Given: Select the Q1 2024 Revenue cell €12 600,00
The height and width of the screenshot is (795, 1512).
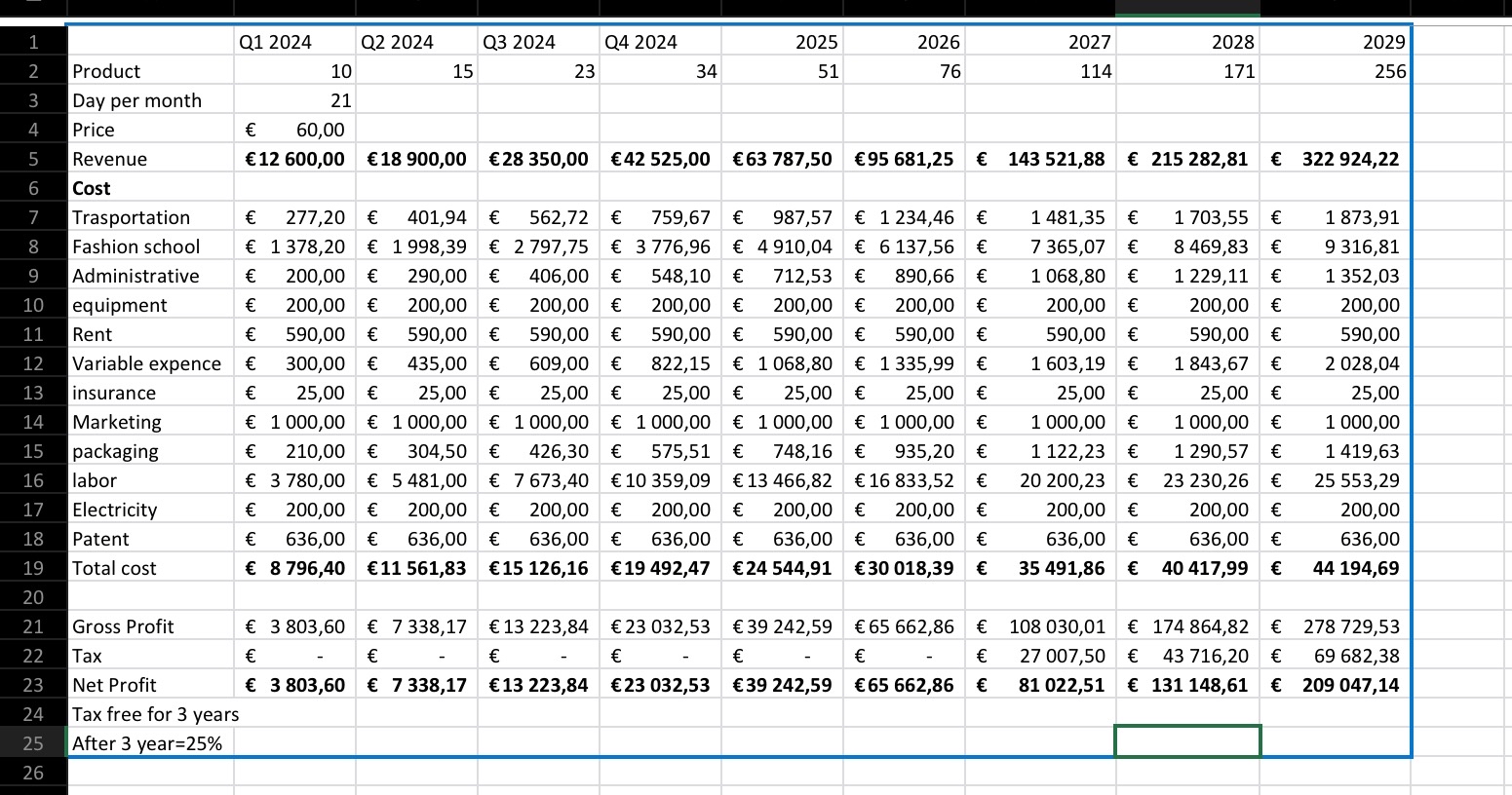Looking at the screenshot, I should point(294,158).
